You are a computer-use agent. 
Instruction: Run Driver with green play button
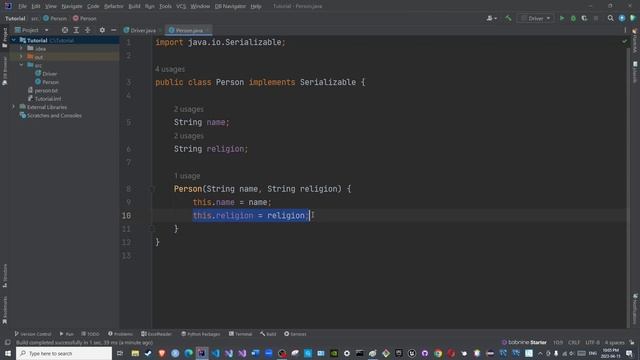tap(562, 18)
